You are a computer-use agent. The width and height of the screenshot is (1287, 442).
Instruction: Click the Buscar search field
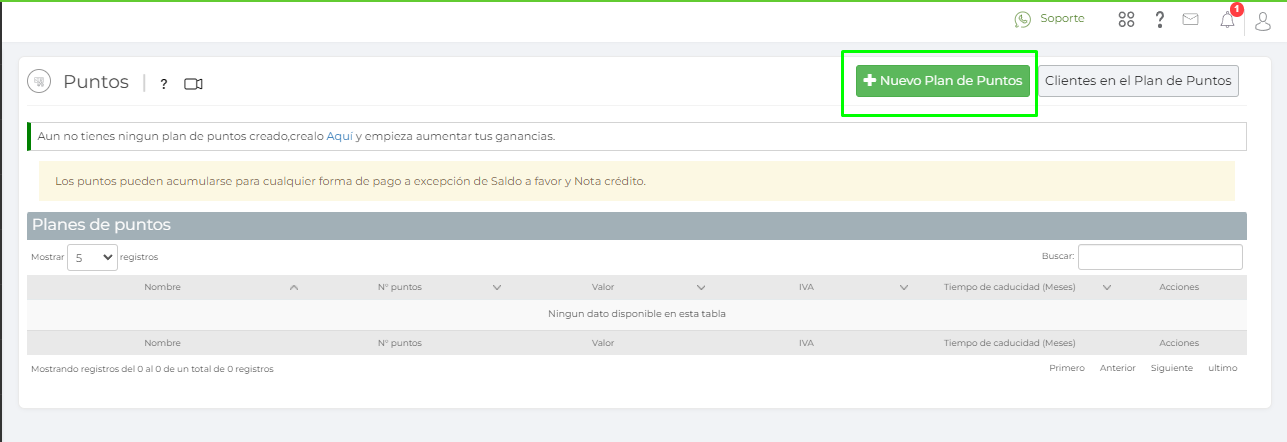(x=1160, y=257)
